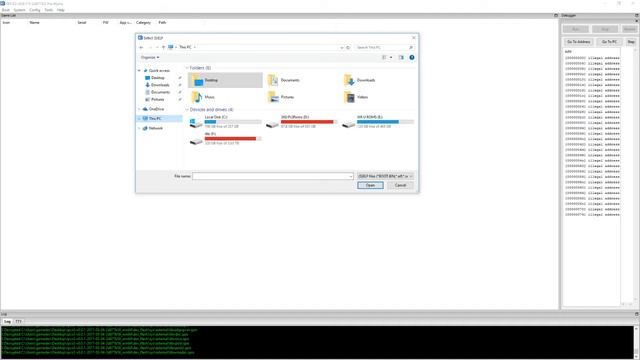Select Network in navigation pane
Screen dimensions: 640x360
coord(156,128)
